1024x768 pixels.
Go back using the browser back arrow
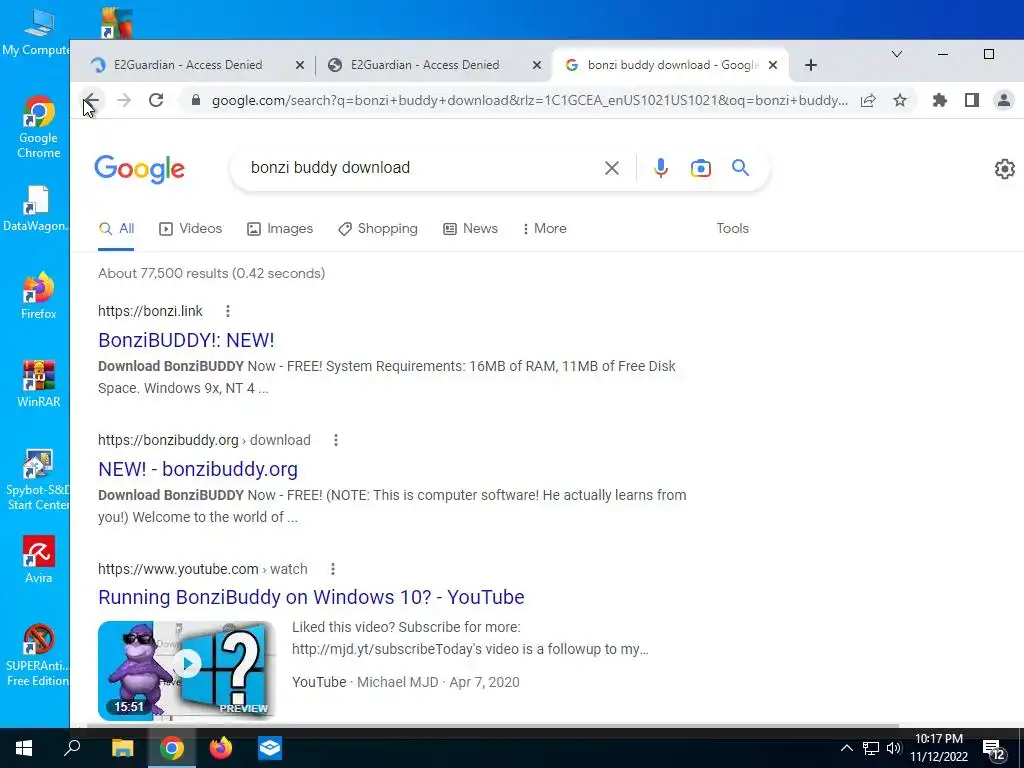(91, 100)
